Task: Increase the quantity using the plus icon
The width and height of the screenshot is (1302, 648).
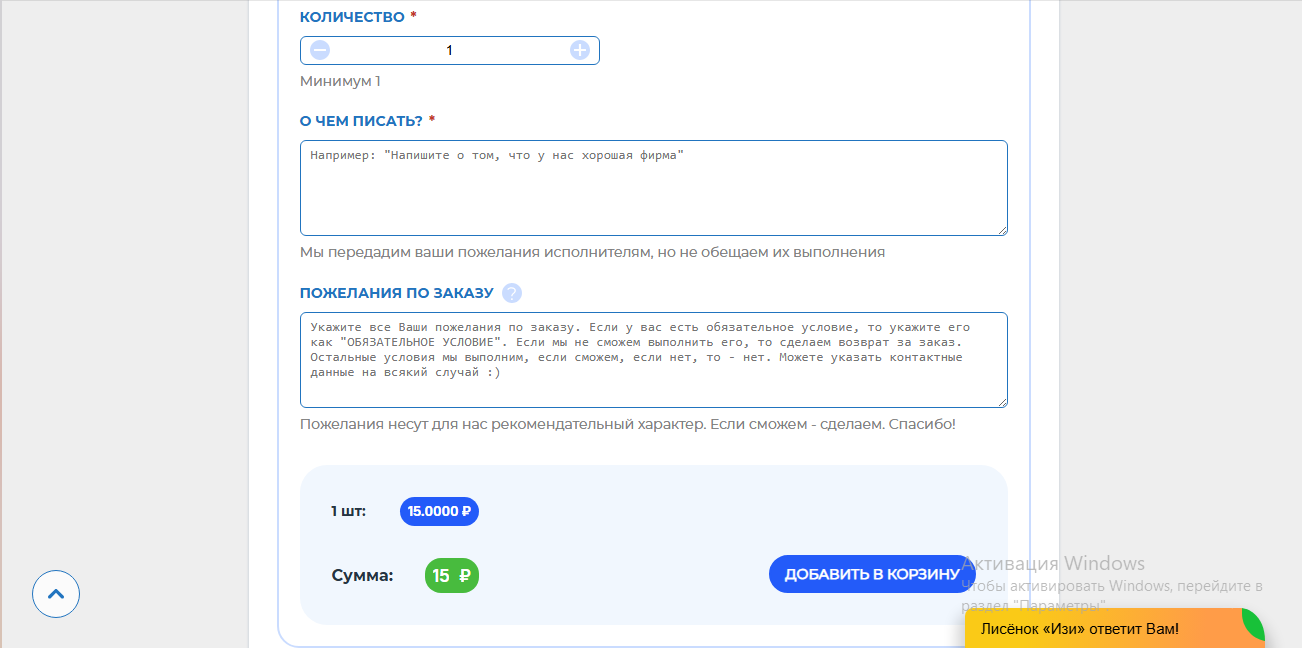Action: [579, 49]
